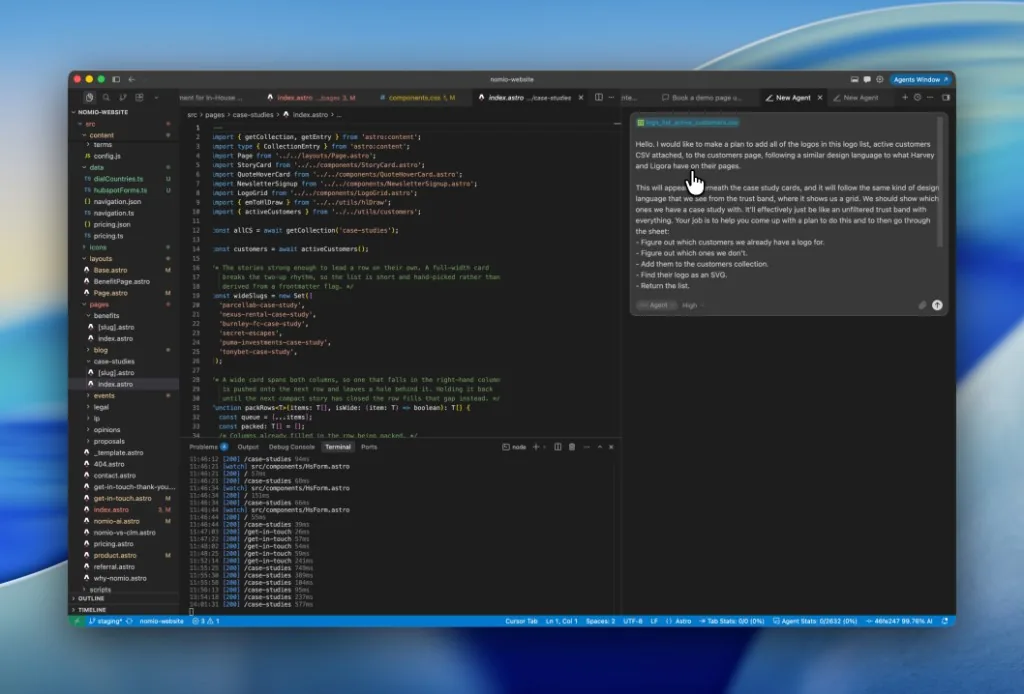Toggle the agent side panel icon

(946, 97)
